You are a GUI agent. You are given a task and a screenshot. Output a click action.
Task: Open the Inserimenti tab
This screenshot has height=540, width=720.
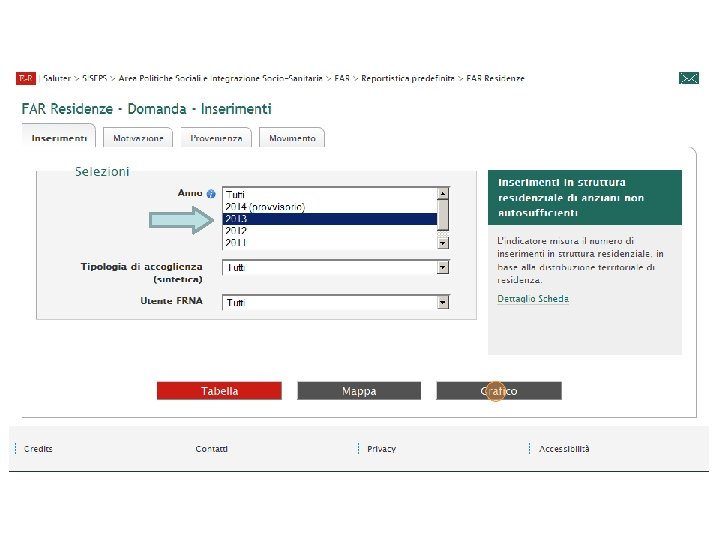(59, 137)
